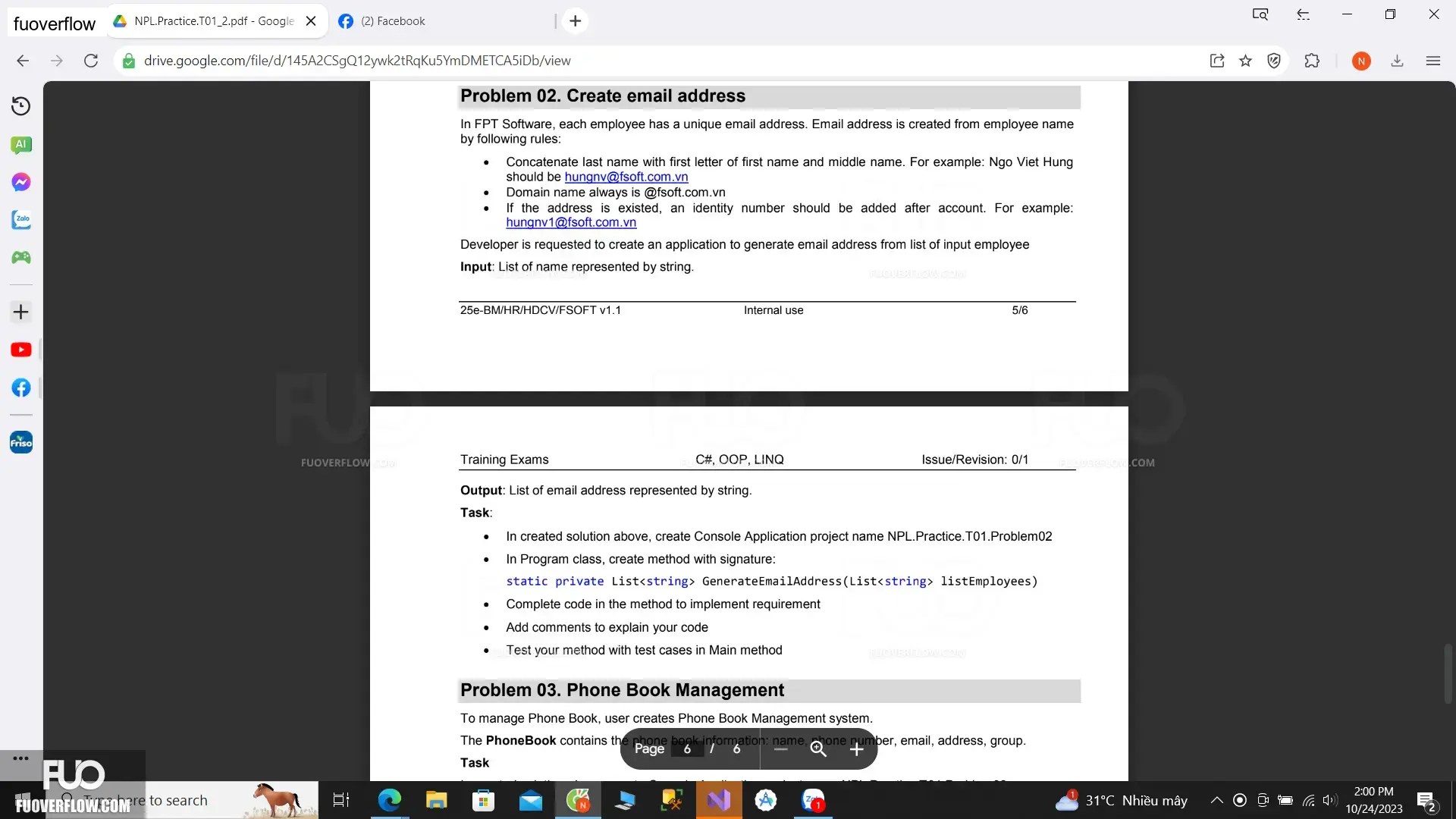Open the volume control in tray

[1329, 800]
